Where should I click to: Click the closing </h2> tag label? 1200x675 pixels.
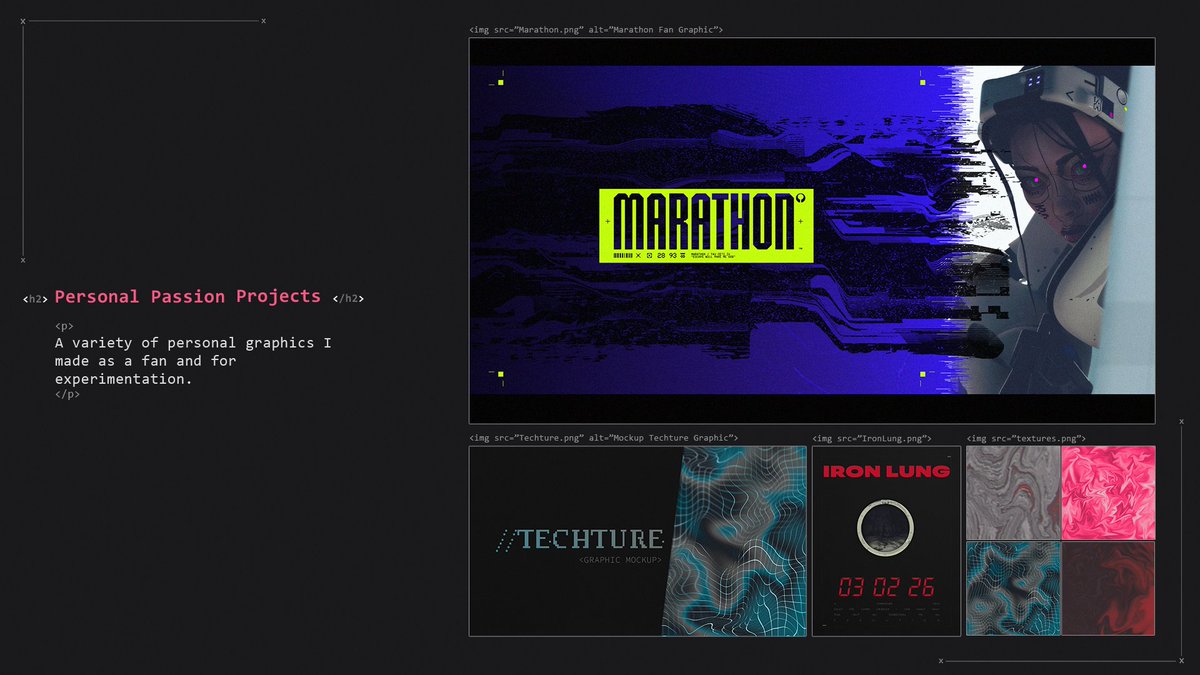click(348, 298)
